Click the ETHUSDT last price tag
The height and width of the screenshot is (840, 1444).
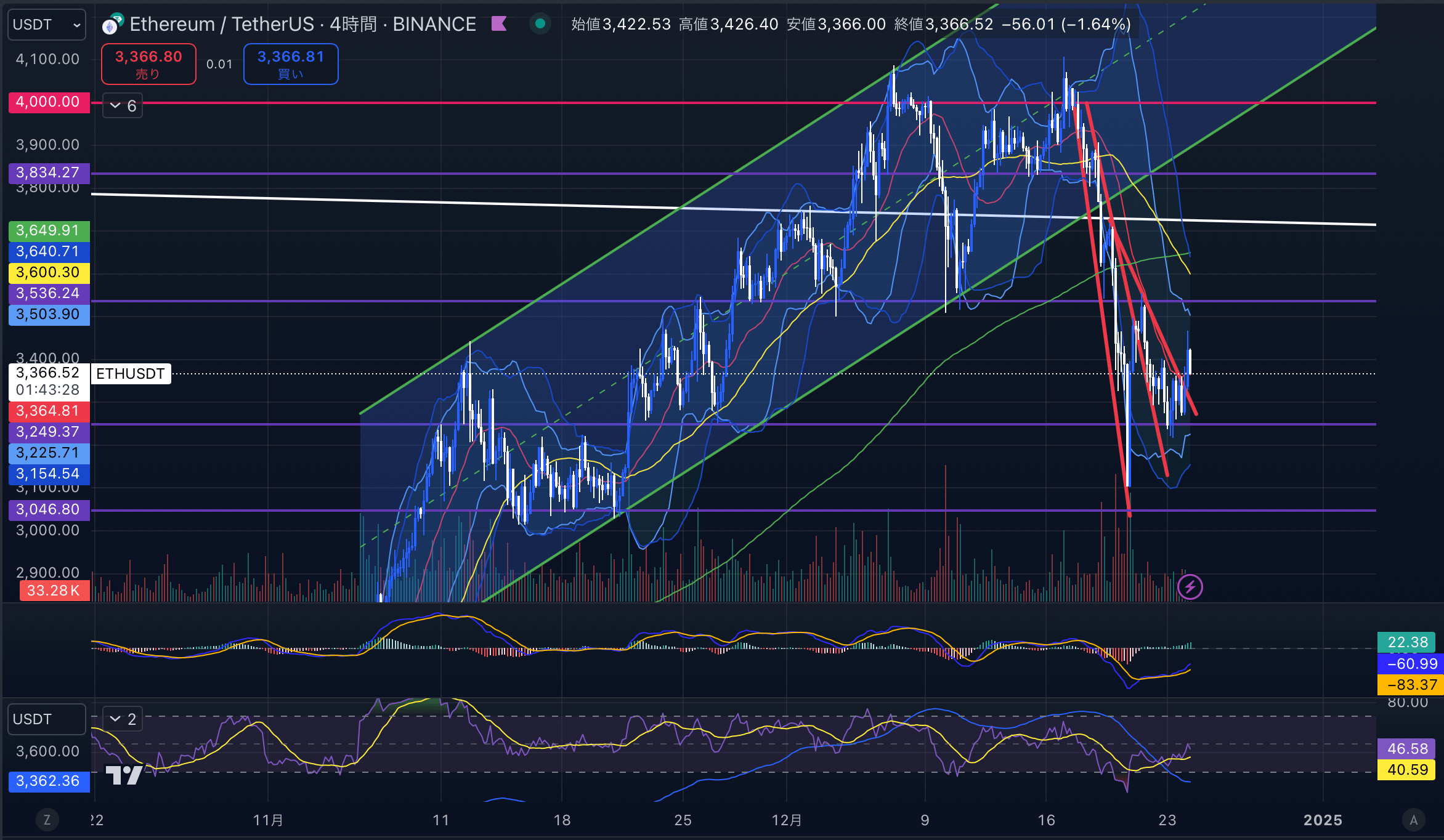click(131, 374)
